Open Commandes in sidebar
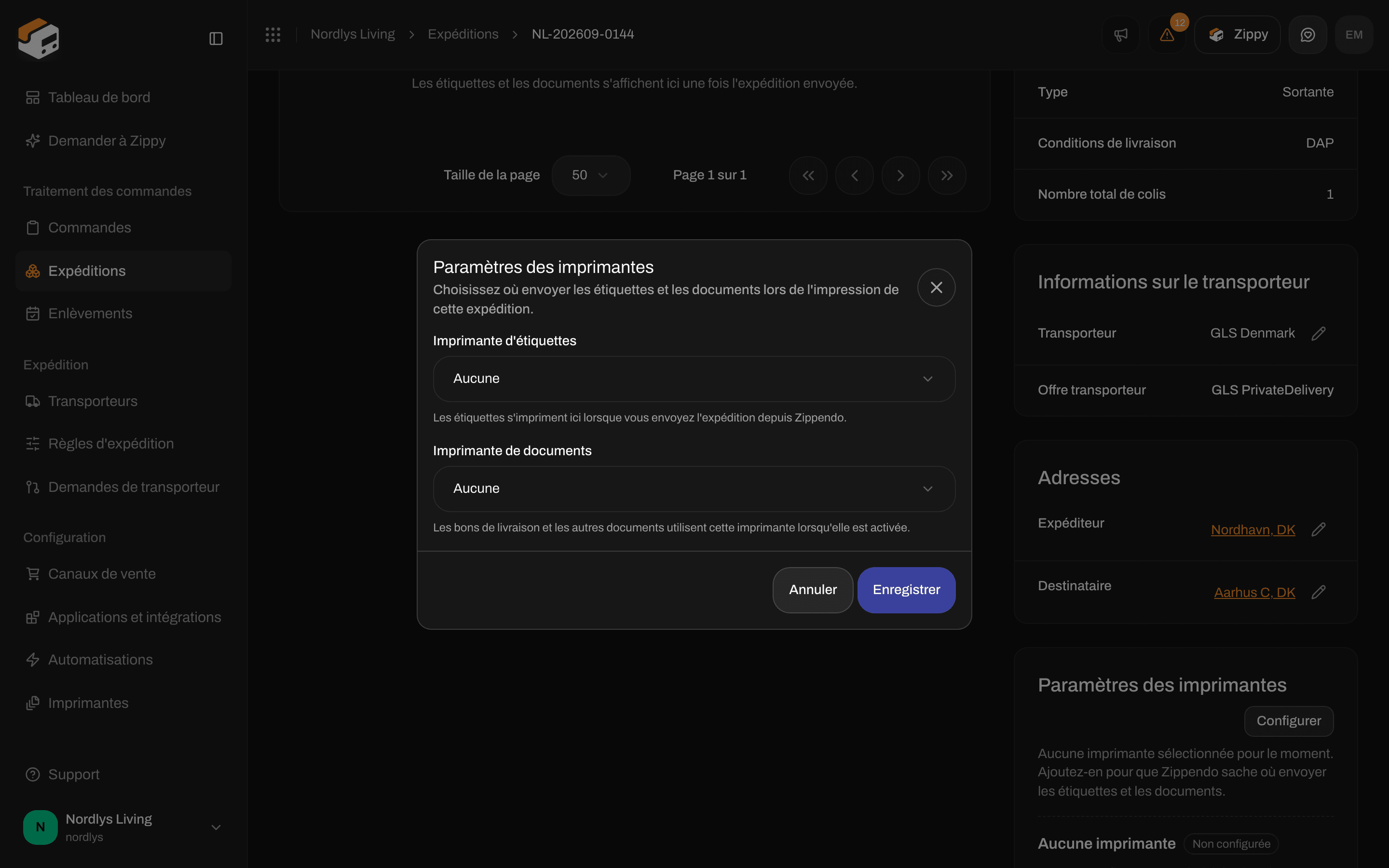Viewport: 1389px width, 868px height. pyautogui.click(x=123, y=228)
